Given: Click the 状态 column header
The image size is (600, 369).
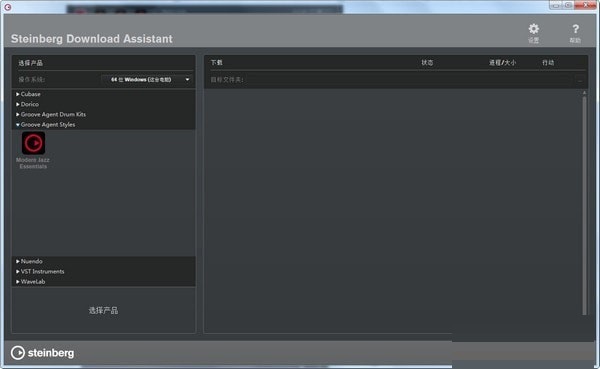Looking at the screenshot, I should (427, 62).
